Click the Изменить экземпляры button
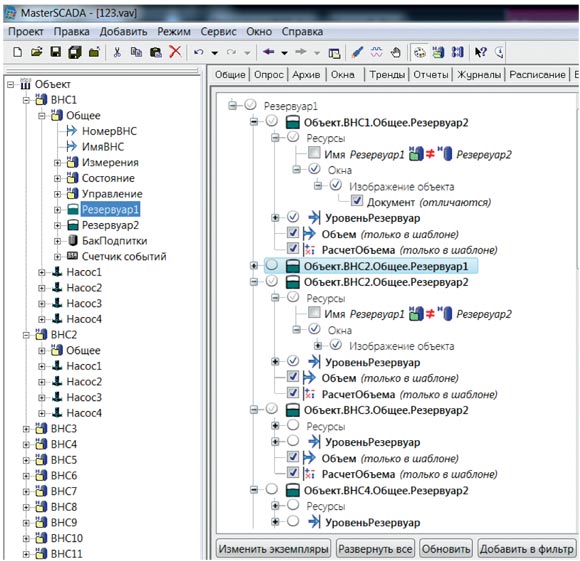The height and width of the screenshot is (561, 580). pos(273,549)
